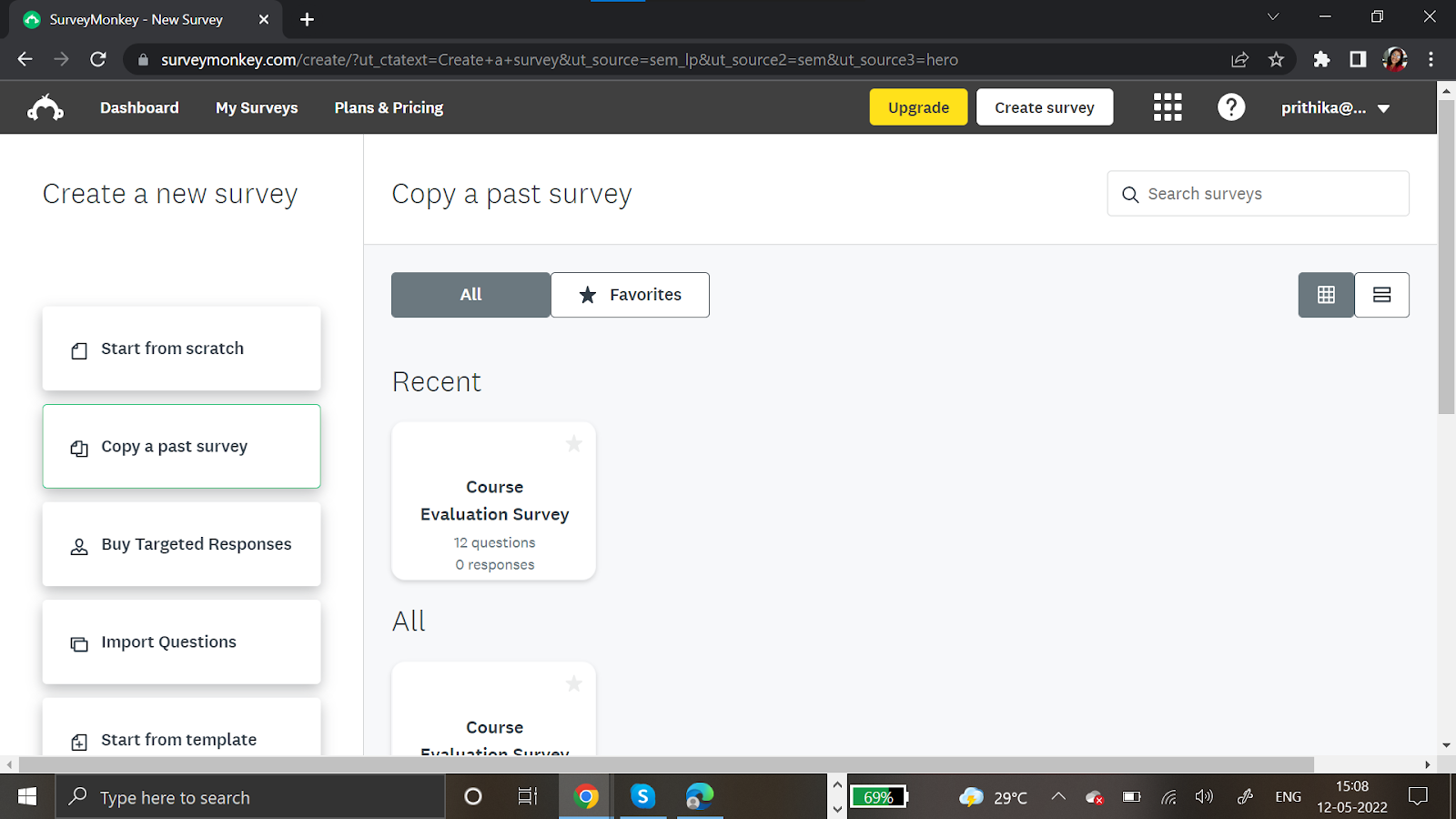Open Edge from the taskbar
This screenshot has width=1456, height=819.
coord(699,797)
